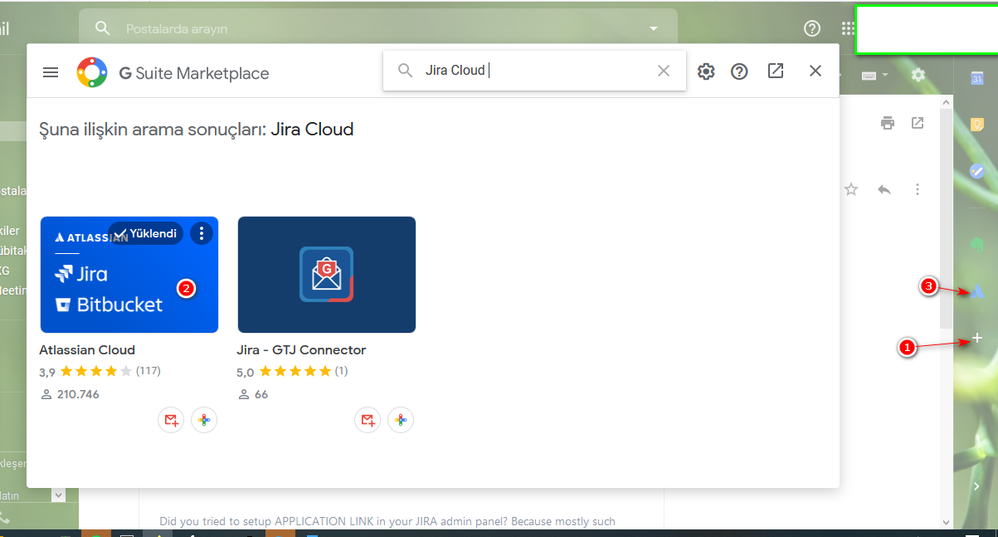Click the 210.746 user count
The height and width of the screenshot is (537, 998).
pos(70,394)
